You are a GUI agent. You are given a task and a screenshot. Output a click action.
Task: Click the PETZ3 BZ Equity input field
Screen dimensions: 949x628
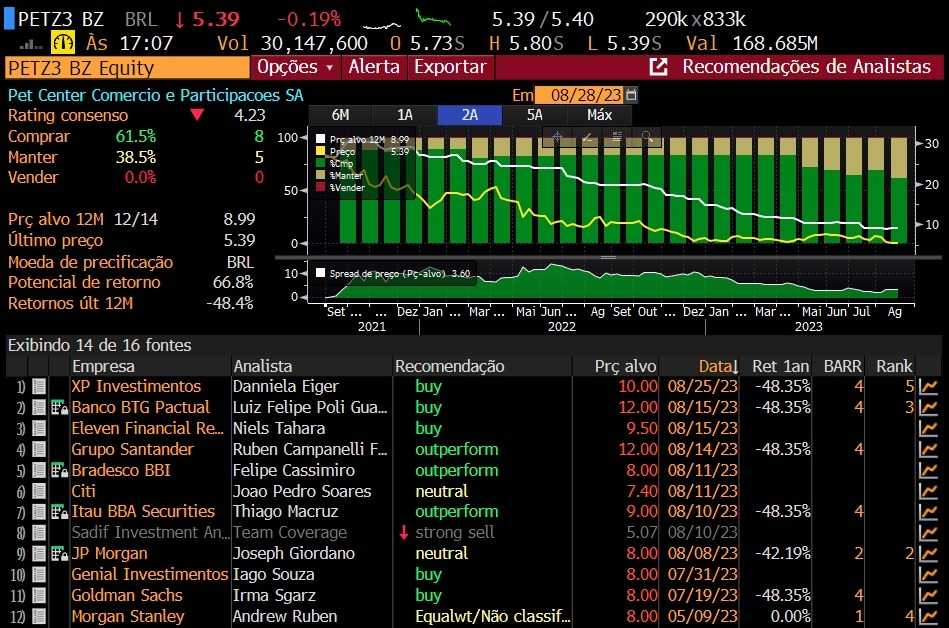tap(126, 68)
